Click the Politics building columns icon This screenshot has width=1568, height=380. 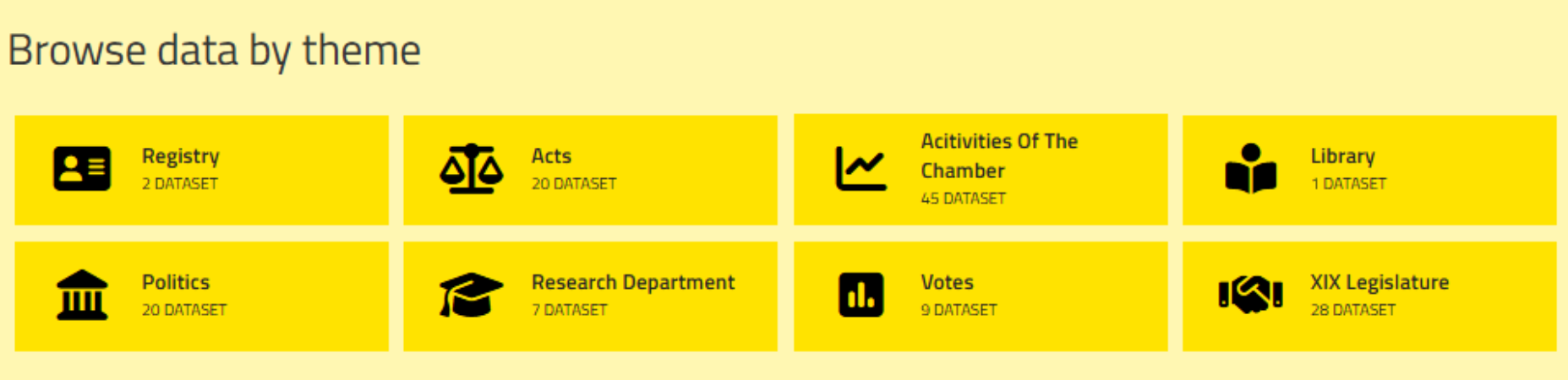click(x=82, y=295)
